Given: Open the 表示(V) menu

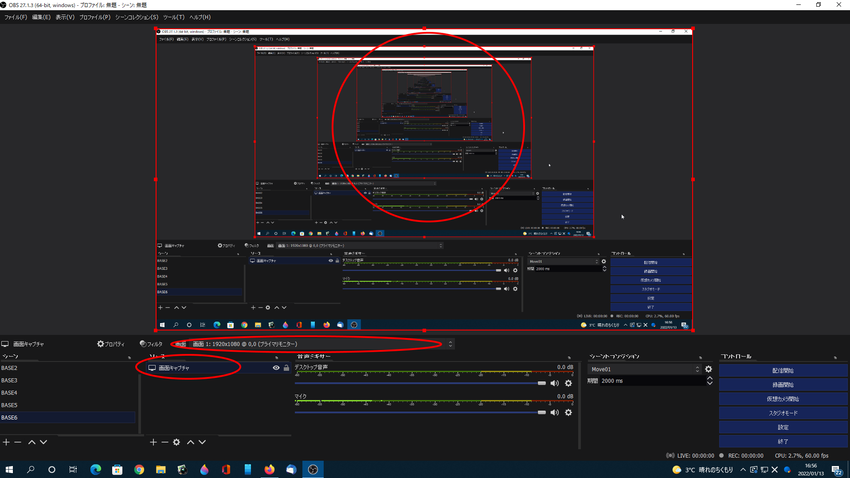Looking at the screenshot, I should [x=65, y=17].
